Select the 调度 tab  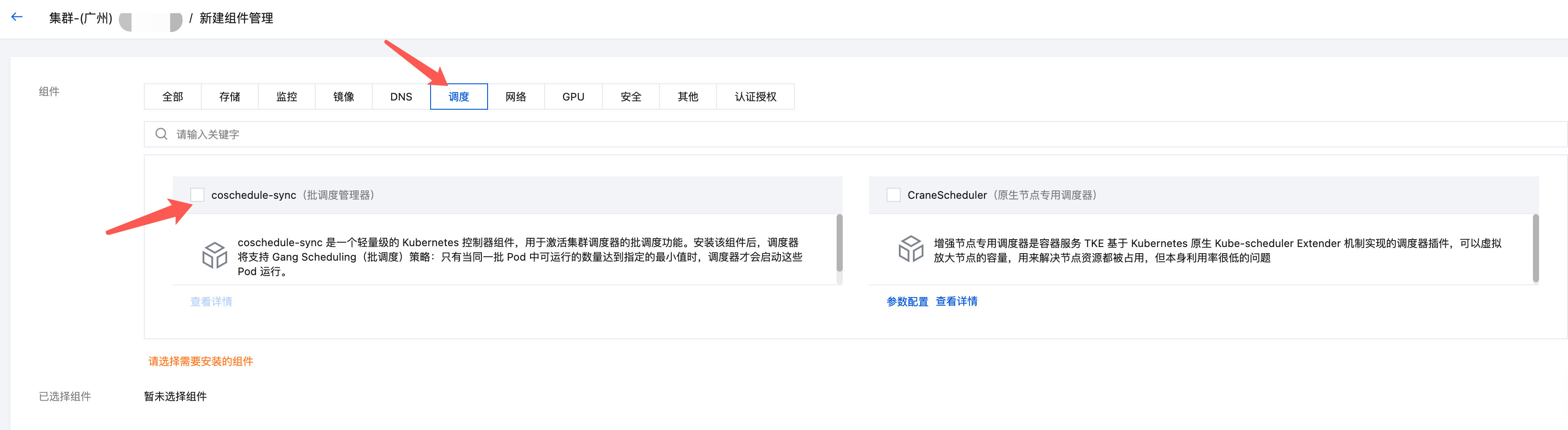(x=459, y=97)
